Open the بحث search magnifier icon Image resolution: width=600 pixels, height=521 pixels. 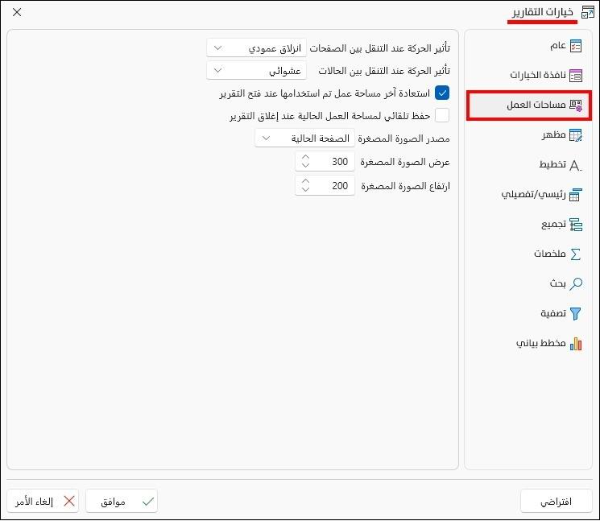click(x=576, y=284)
